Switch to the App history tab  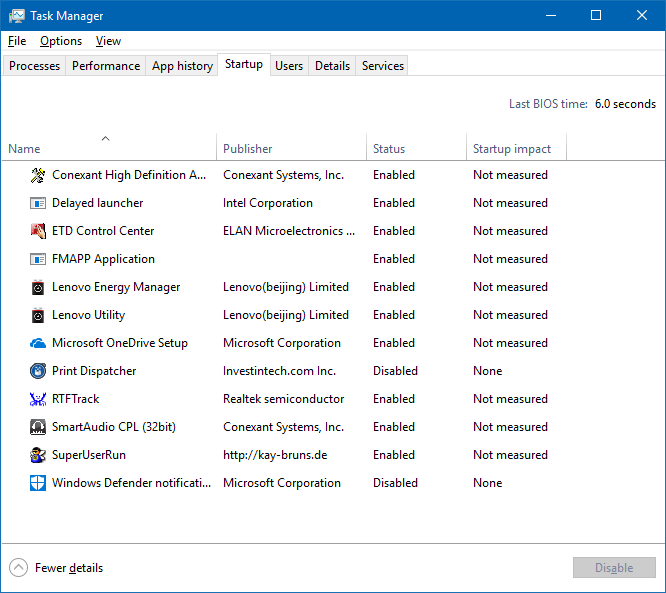point(182,66)
